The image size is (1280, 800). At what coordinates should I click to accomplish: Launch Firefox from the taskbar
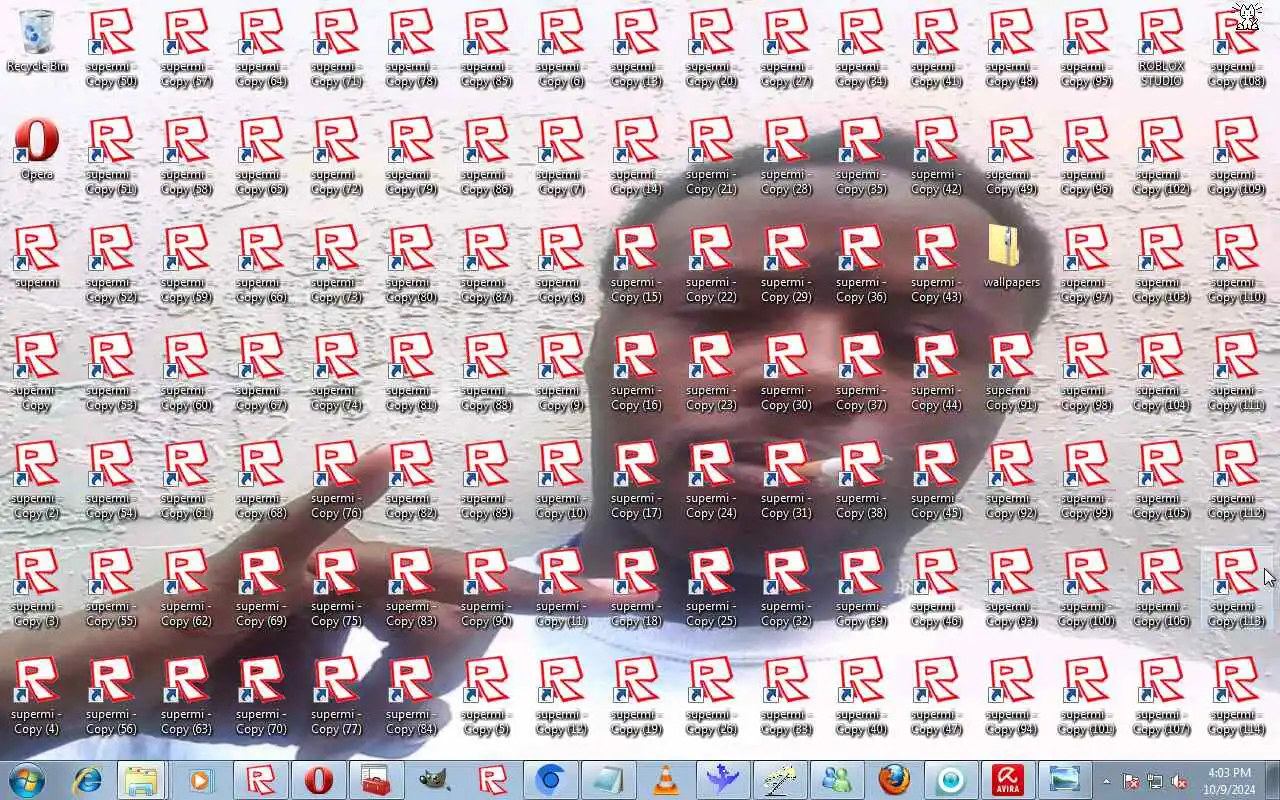pyautogui.click(x=895, y=780)
